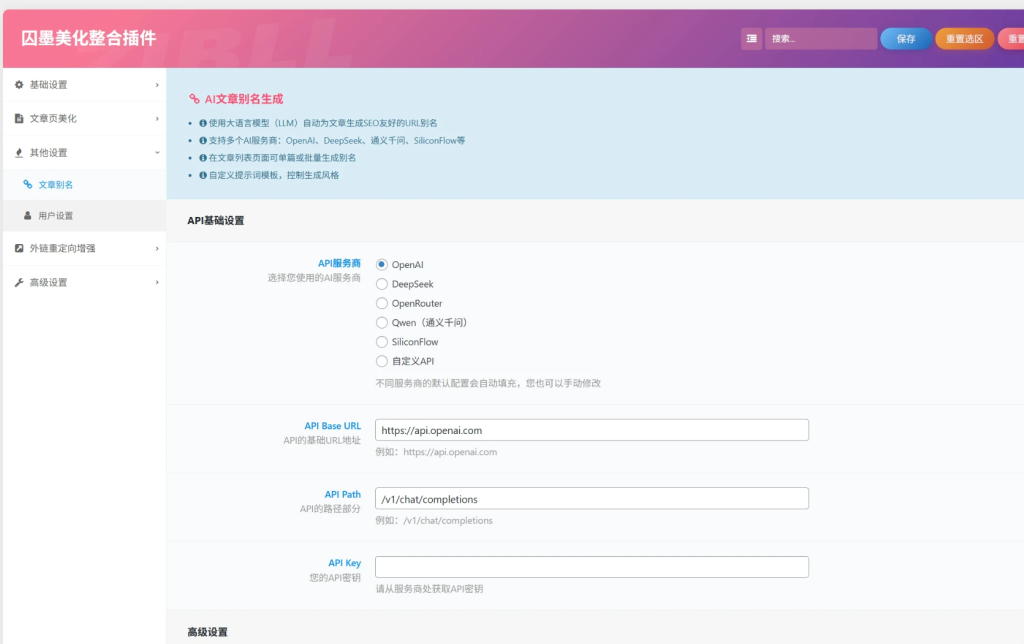Select the OpenRouter radio button
This screenshot has width=1024, height=644.
381,303
